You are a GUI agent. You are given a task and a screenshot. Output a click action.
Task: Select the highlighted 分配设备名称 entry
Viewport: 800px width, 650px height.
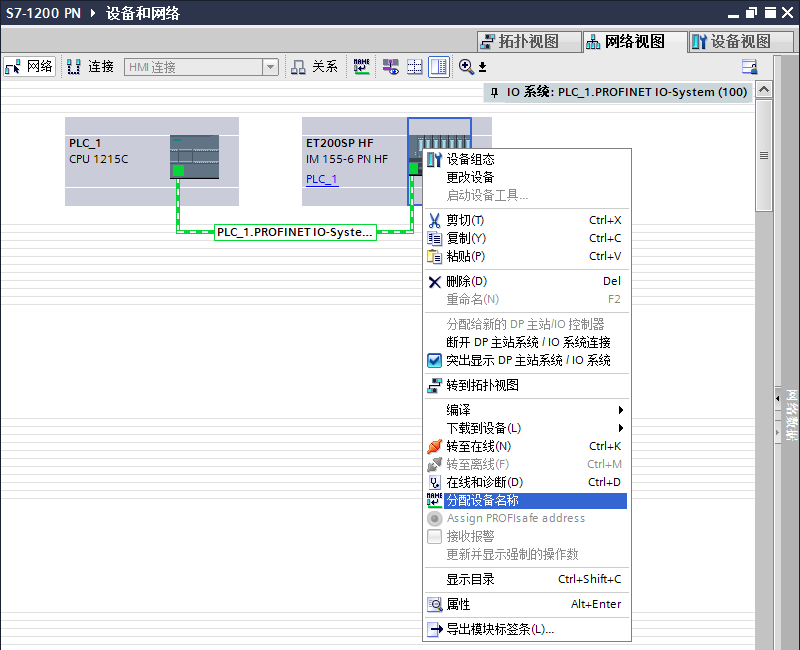(527, 501)
